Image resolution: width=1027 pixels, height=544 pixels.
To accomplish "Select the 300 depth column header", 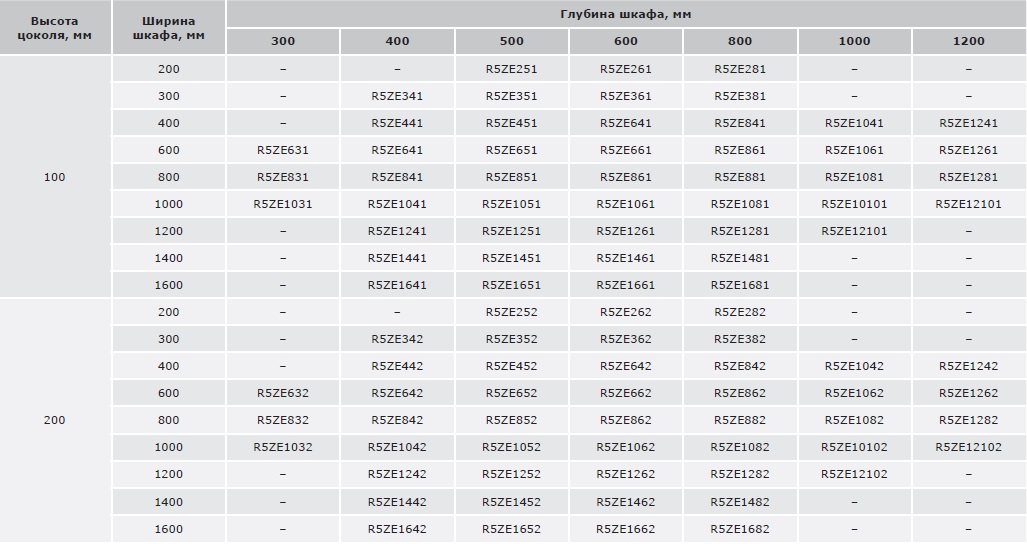I will (283, 41).
